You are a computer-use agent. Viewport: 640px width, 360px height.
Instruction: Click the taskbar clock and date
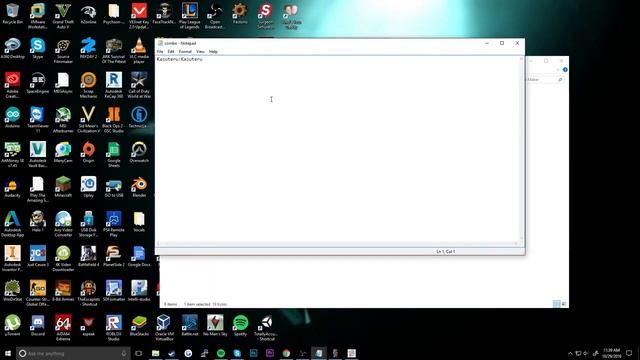(x=611, y=353)
